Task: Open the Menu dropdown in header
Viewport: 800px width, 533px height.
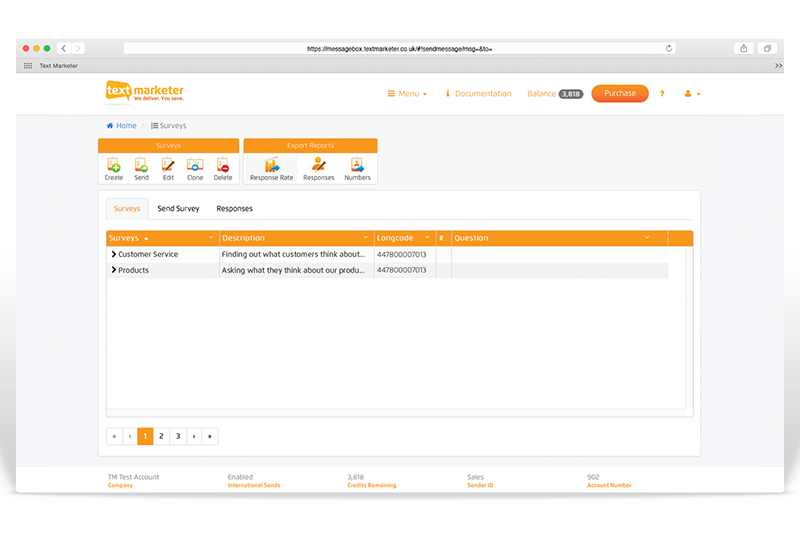Action: tap(407, 94)
